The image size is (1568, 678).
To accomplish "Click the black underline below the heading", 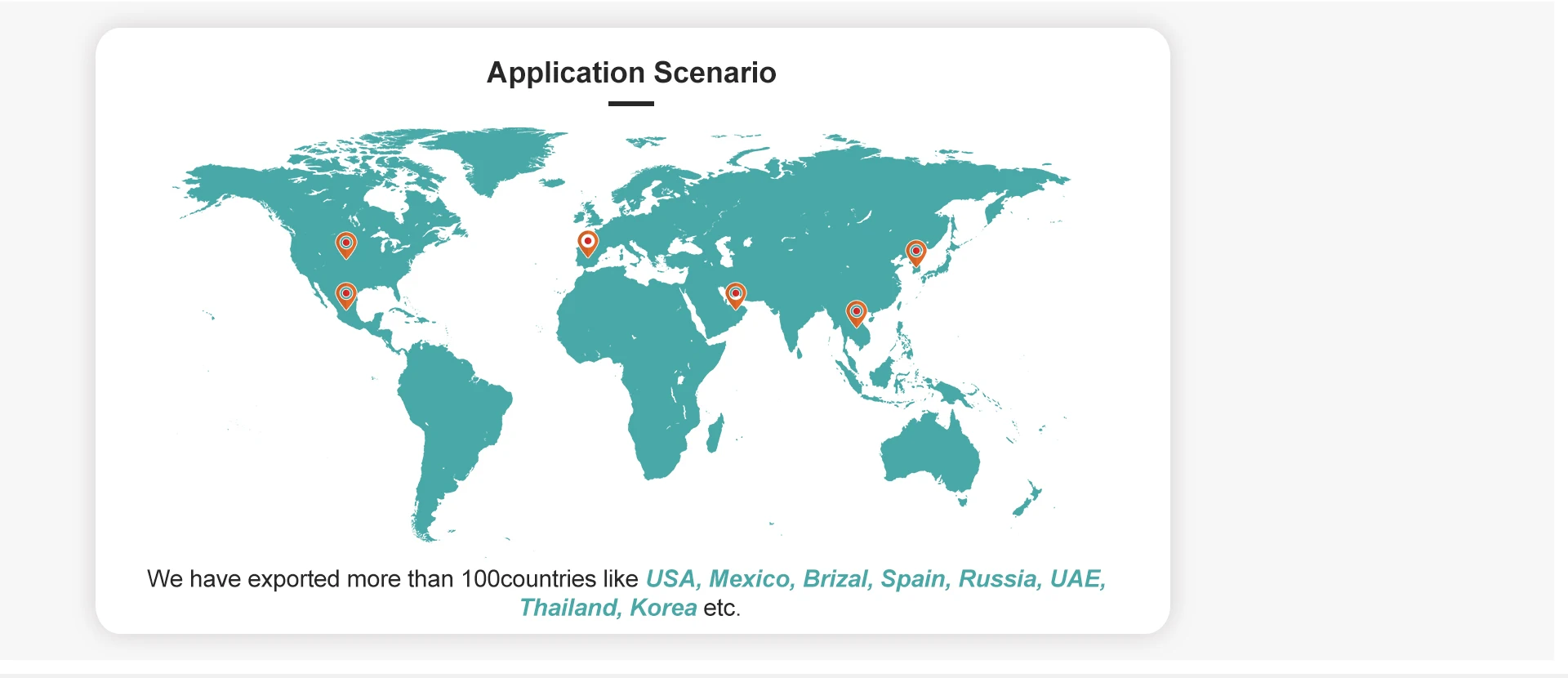I will (x=631, y=104).
